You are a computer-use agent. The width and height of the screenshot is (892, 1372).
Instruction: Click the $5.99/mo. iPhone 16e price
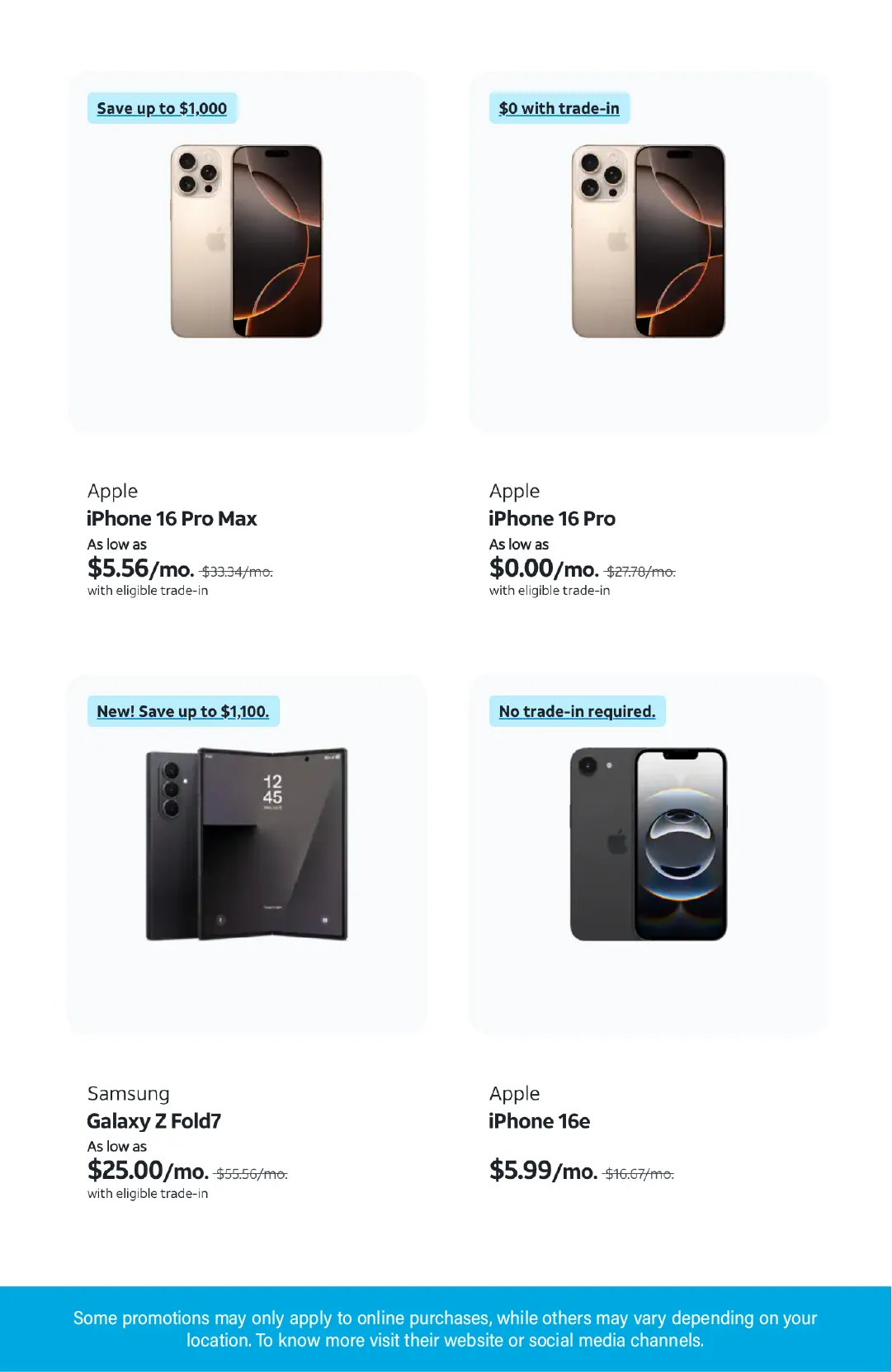coord(543,1171)
